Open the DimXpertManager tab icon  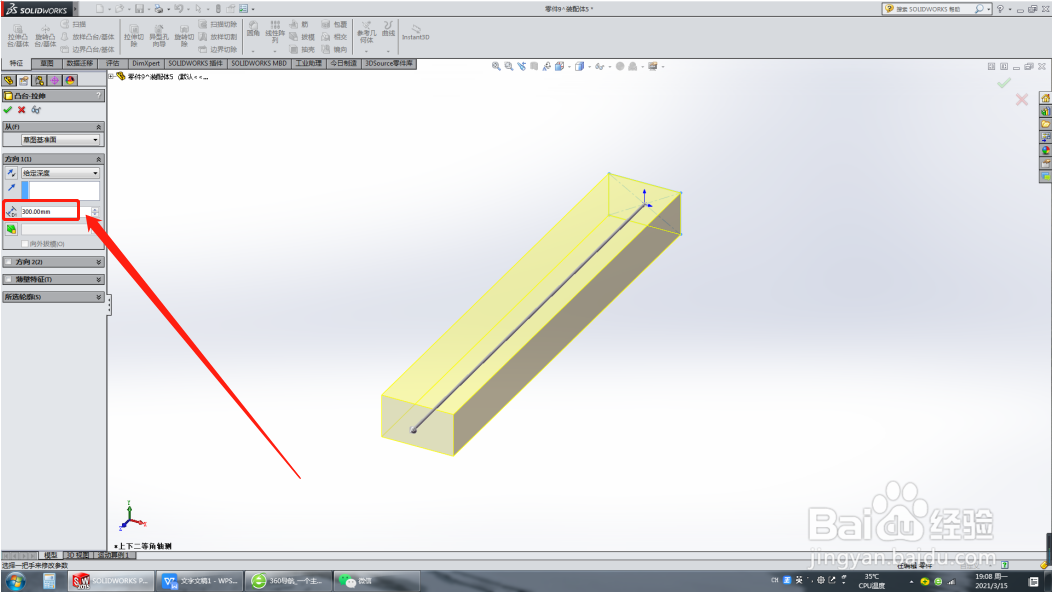[x=55, y=81]
